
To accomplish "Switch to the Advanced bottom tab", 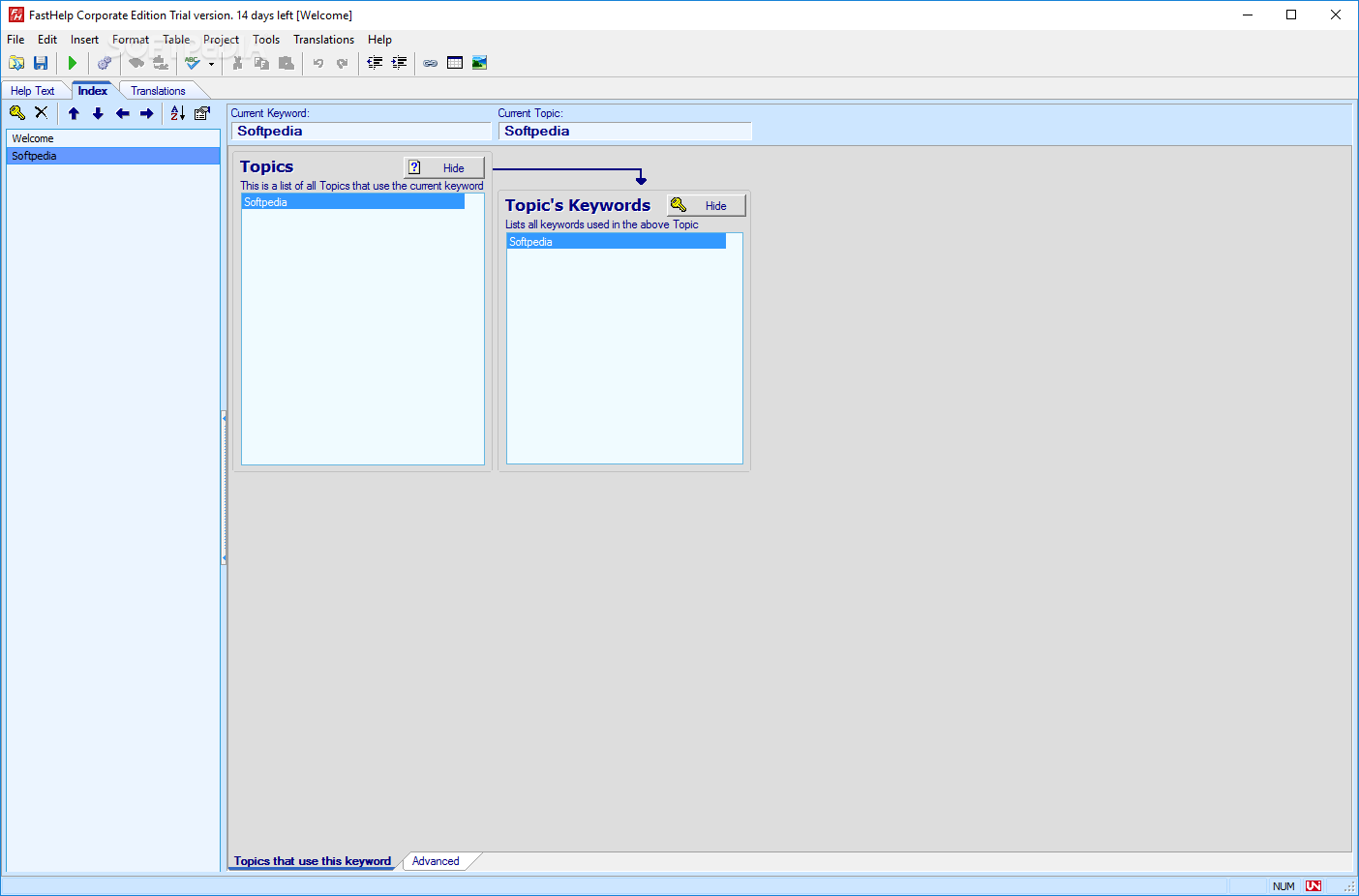I will click(x=436, y=861).
